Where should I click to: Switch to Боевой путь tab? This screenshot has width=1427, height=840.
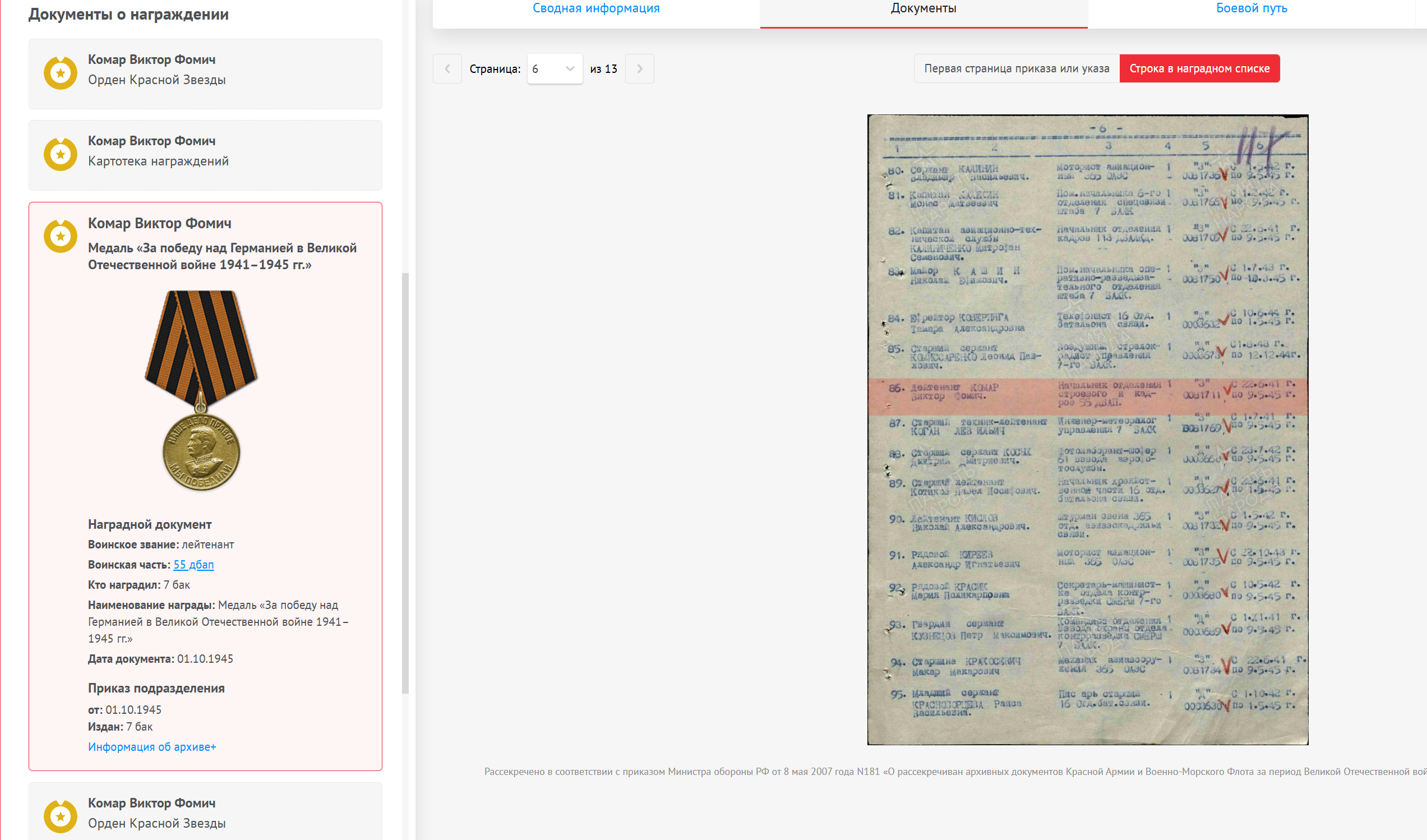tap(1251, 8)
